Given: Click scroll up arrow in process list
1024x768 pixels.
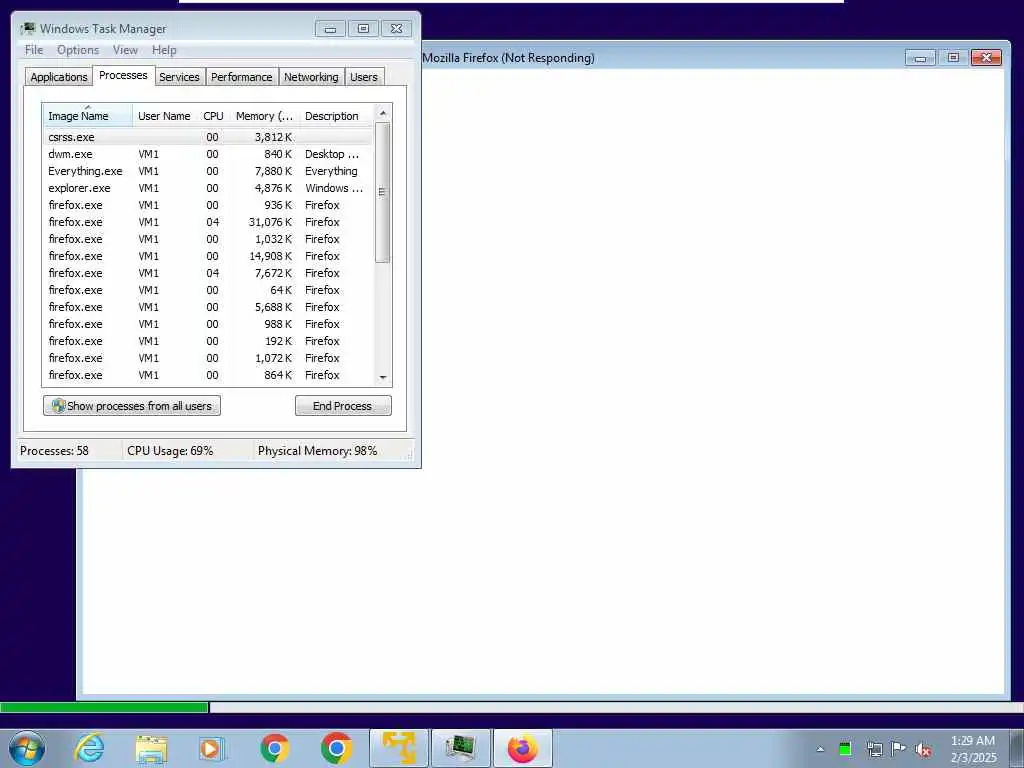Looking at the screenshot, I should click(x=383, y=113).
